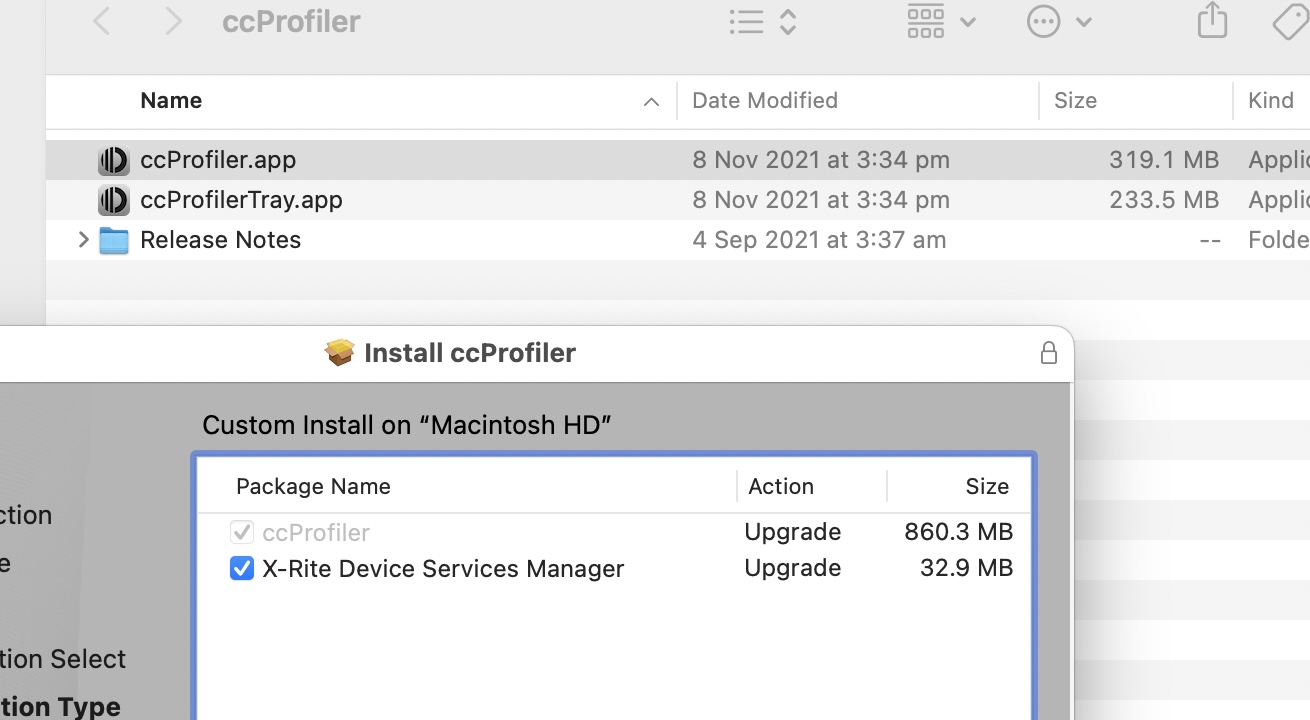
Task: Click the view options stepper arrows
Action: coord(788,22)
